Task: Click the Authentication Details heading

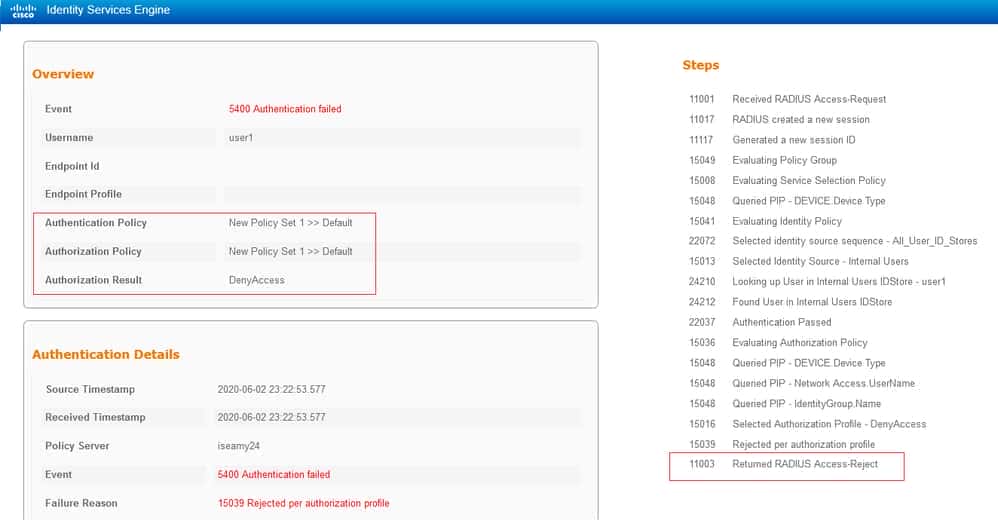Action: [106, 355]
